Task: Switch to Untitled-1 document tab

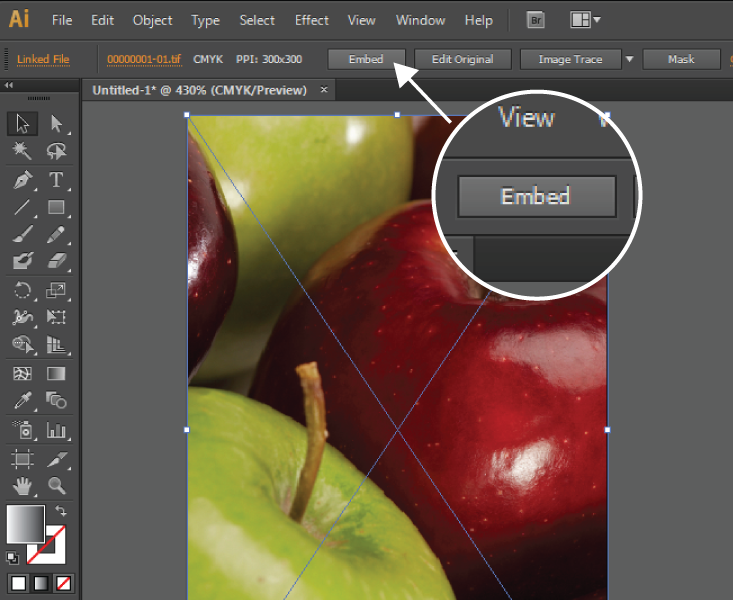Action: pos(201,90)
